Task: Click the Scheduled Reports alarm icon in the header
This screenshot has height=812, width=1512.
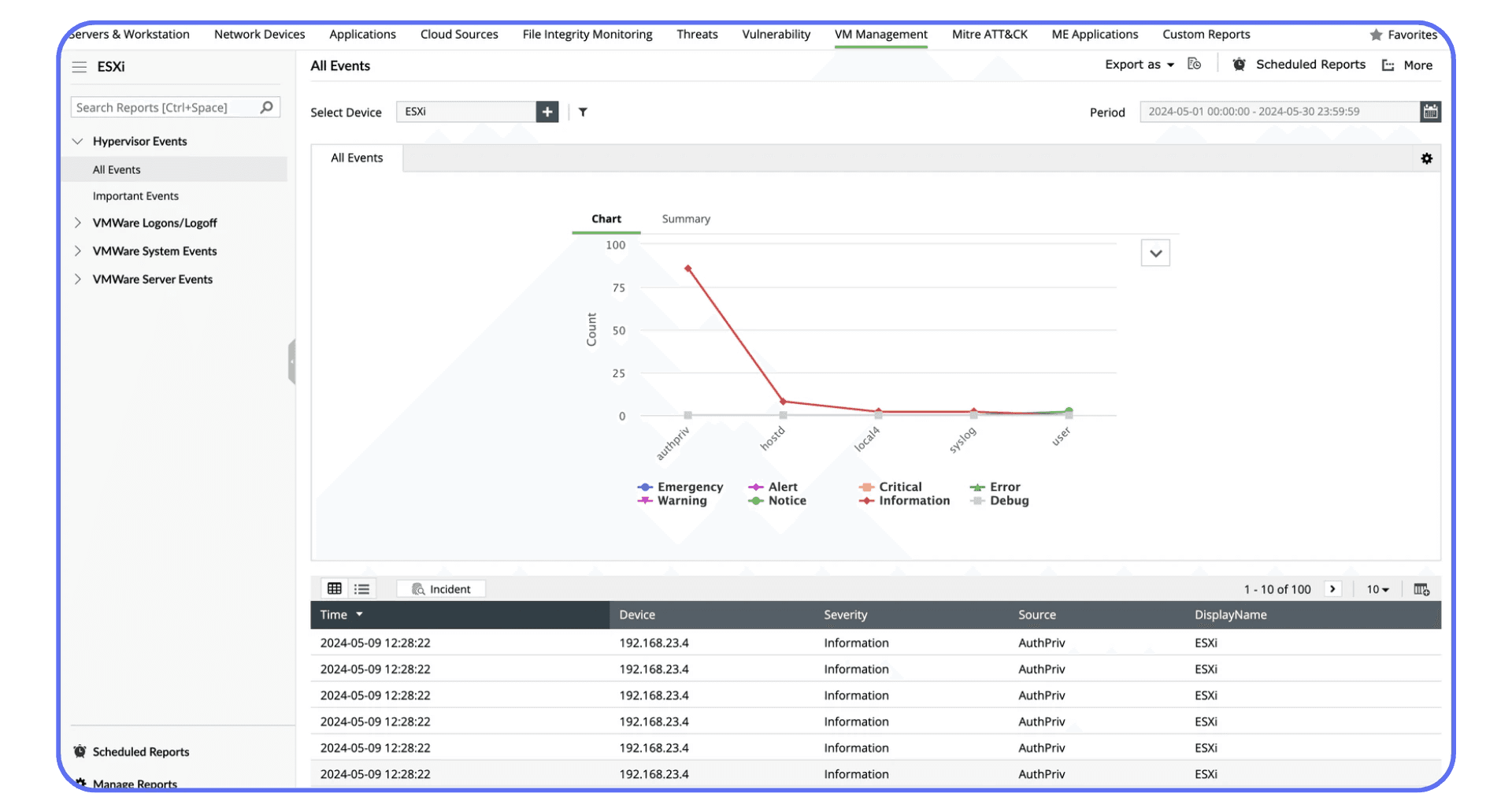Action: click(x=1239, y=65)
